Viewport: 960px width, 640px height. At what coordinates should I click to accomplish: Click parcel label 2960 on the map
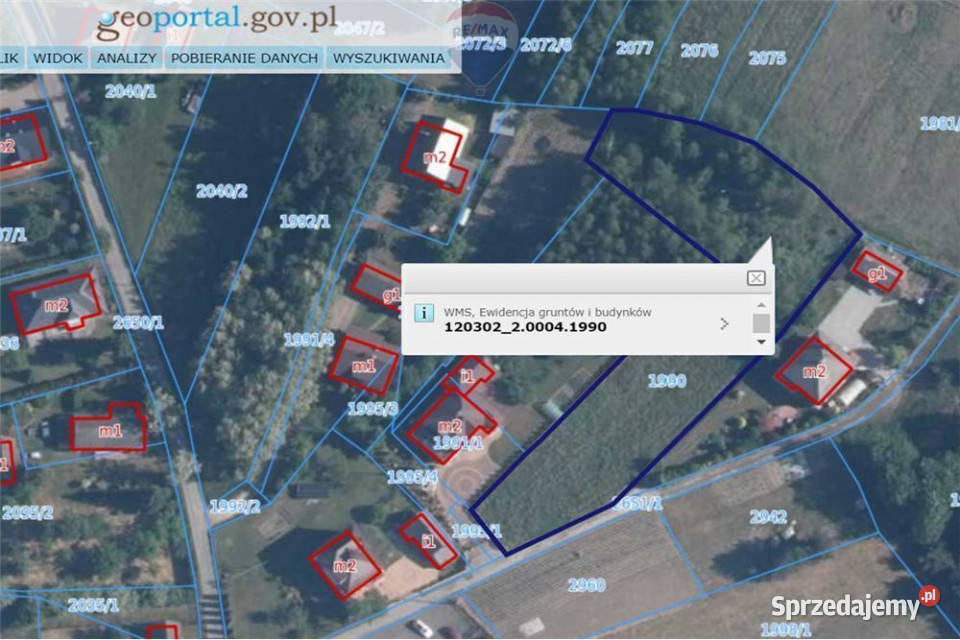pos(586,583)
